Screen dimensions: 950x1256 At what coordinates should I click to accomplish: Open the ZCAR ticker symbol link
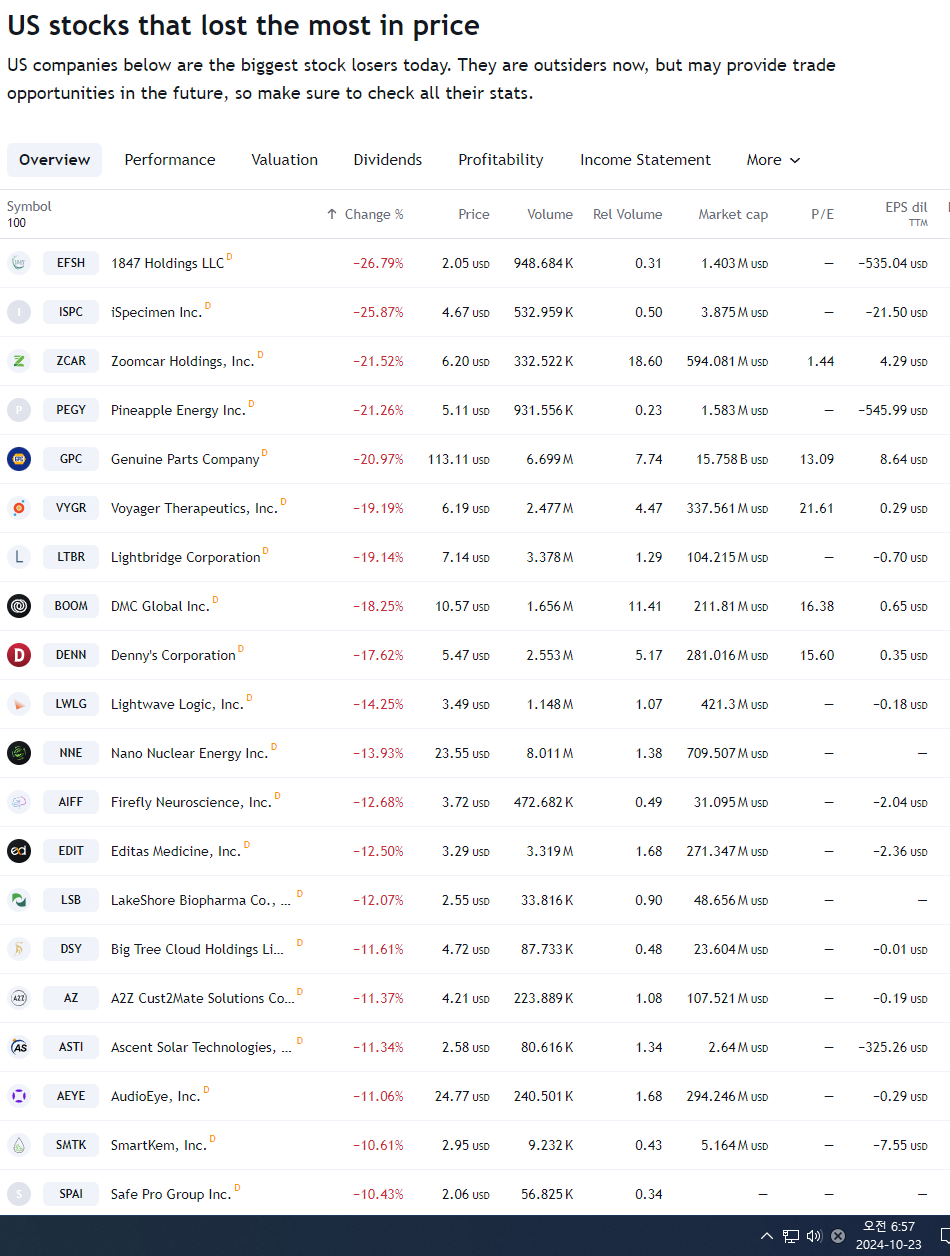(x=71, y=361)
